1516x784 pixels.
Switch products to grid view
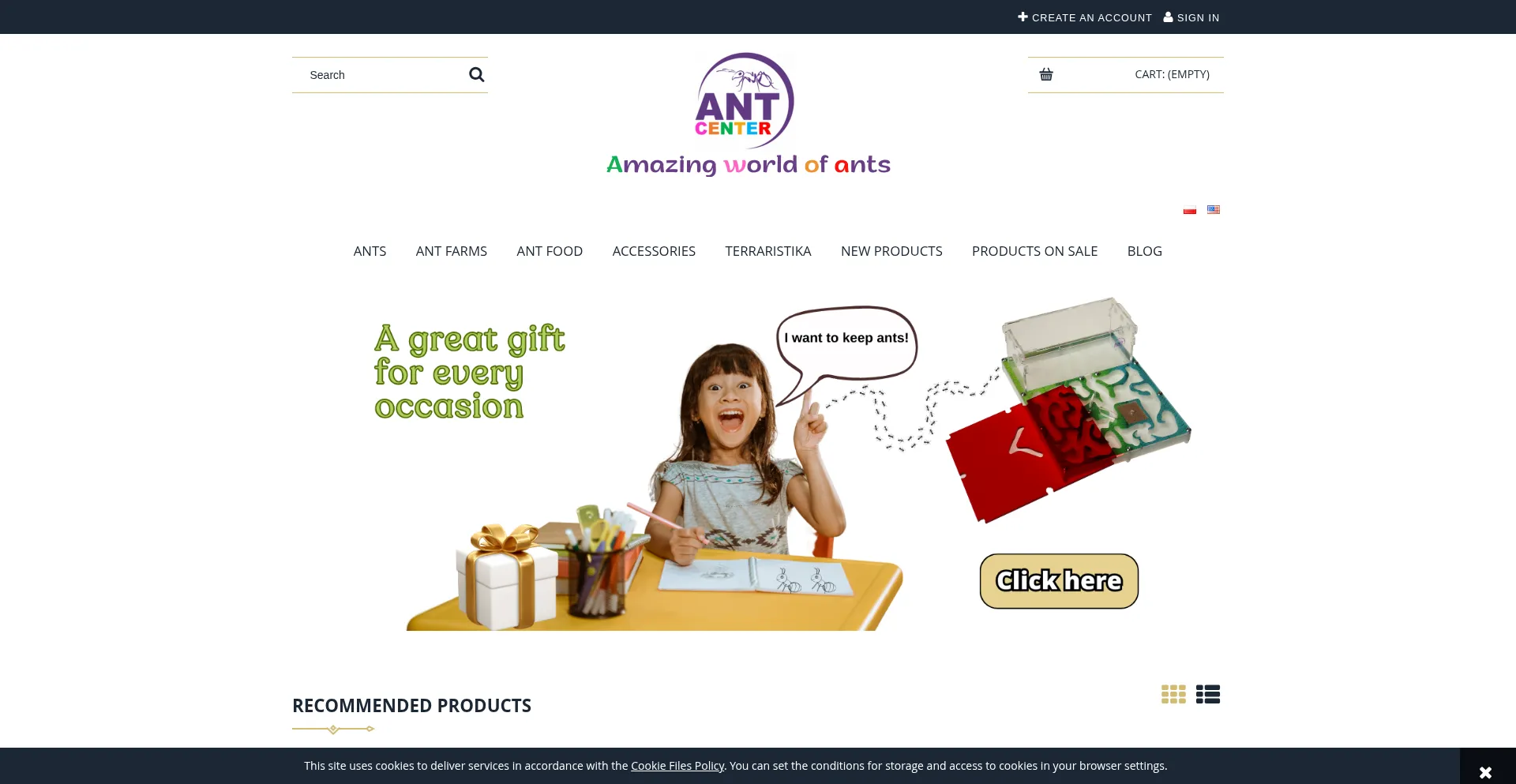(x=1173, y=694)
